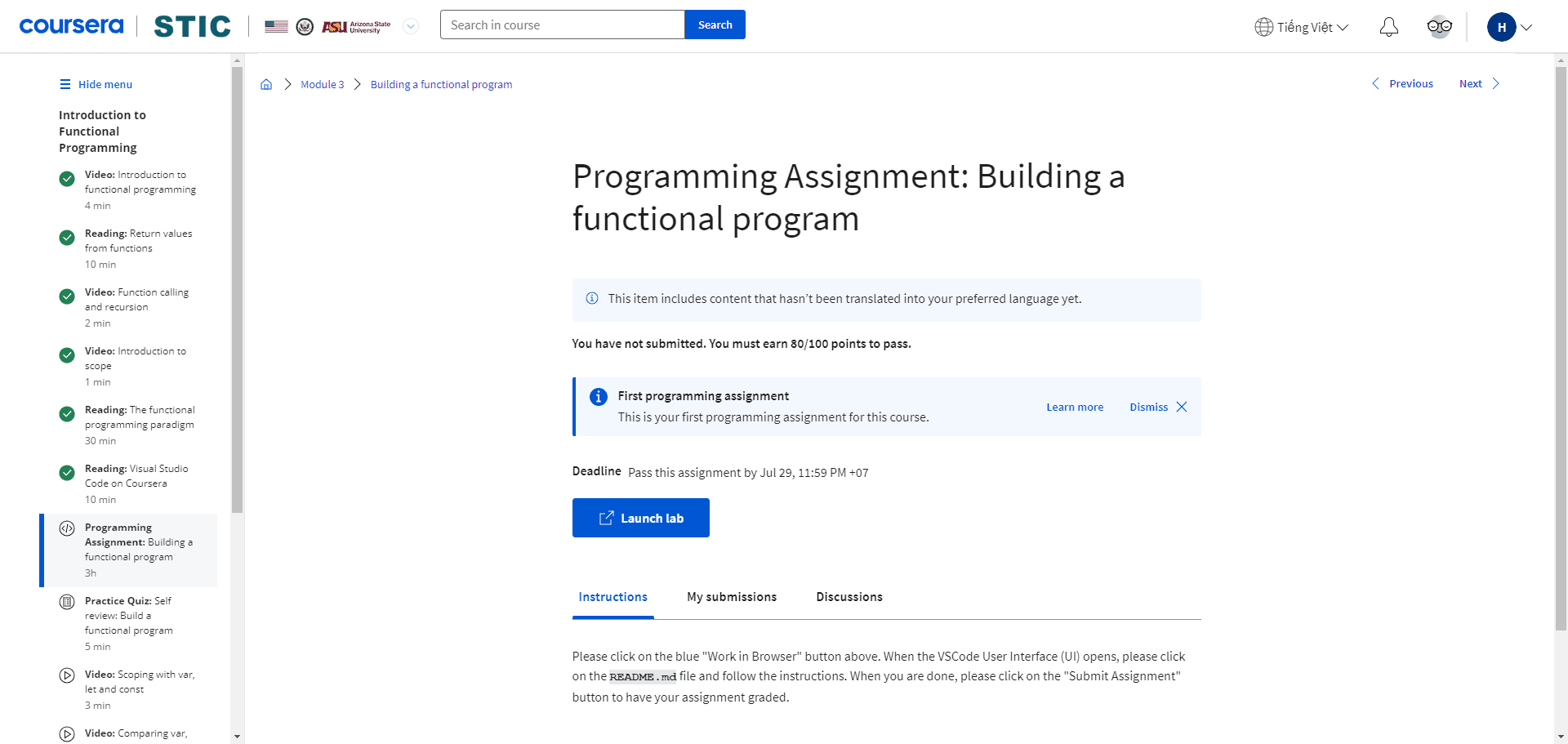Click the Deadline label
1568x744 pixels.
[x=597, y=471]
